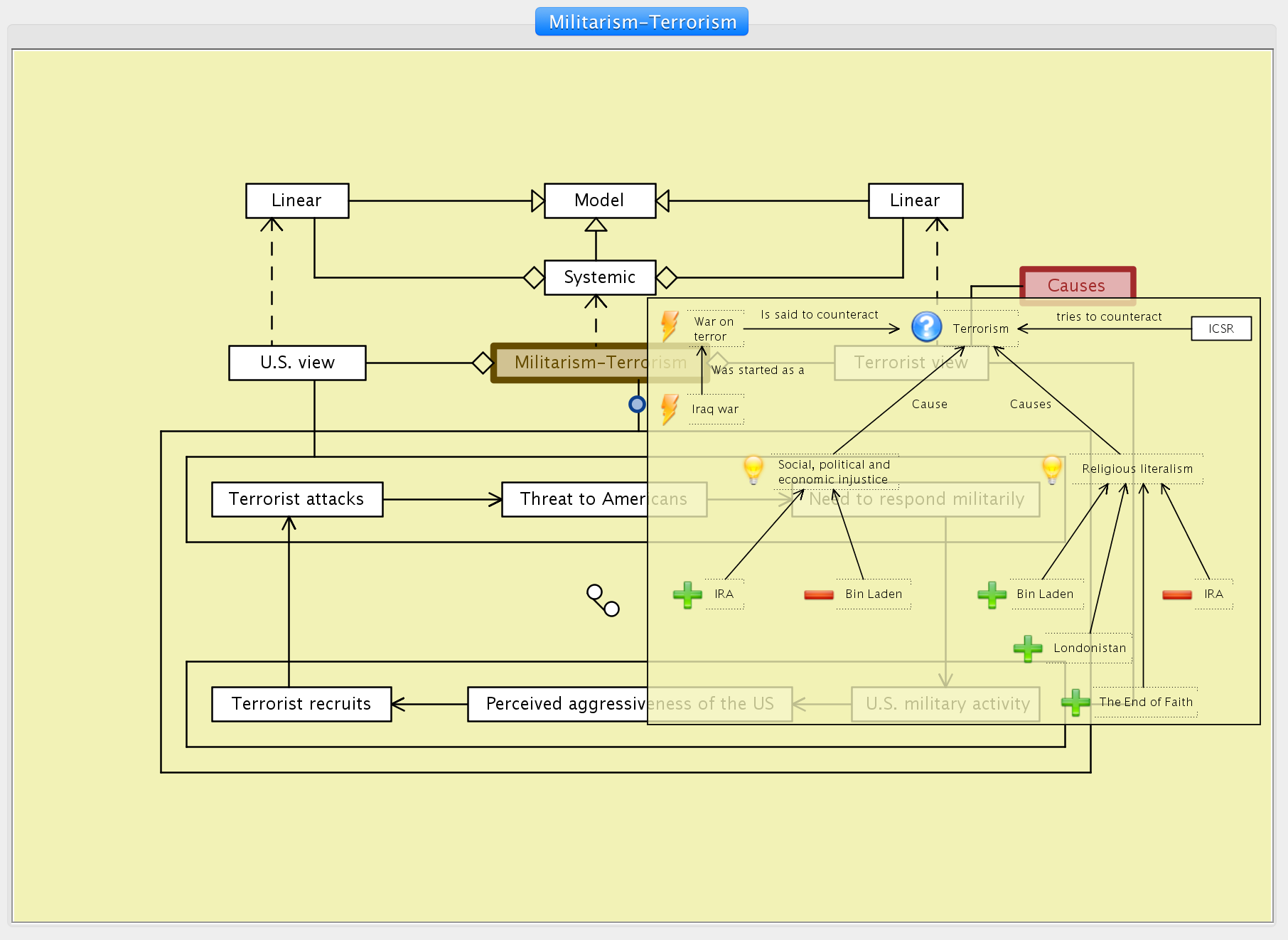Select the Militarism-Terrorism title tab

[642, 21]
